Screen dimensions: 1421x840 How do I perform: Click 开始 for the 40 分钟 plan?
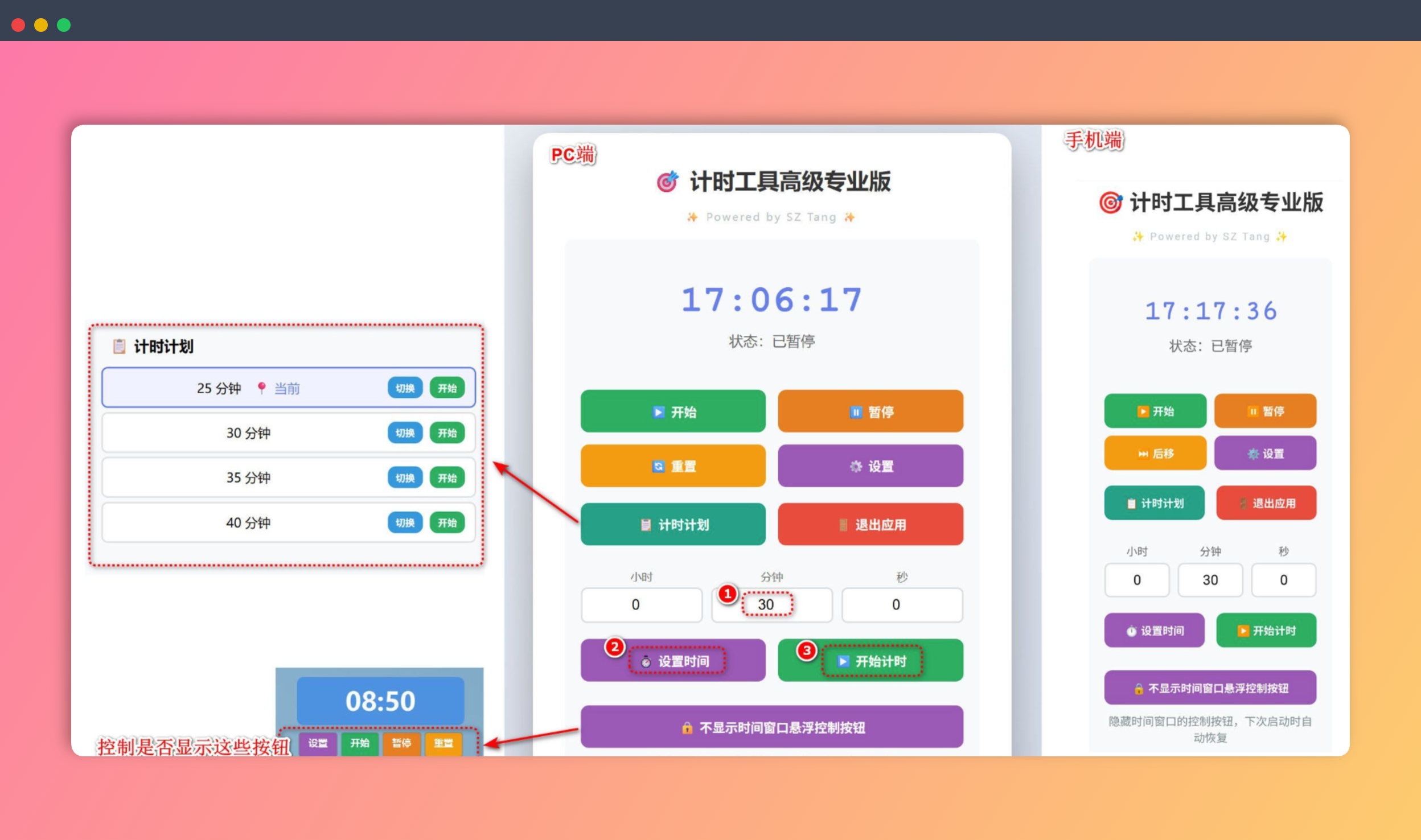pos(447,522)
